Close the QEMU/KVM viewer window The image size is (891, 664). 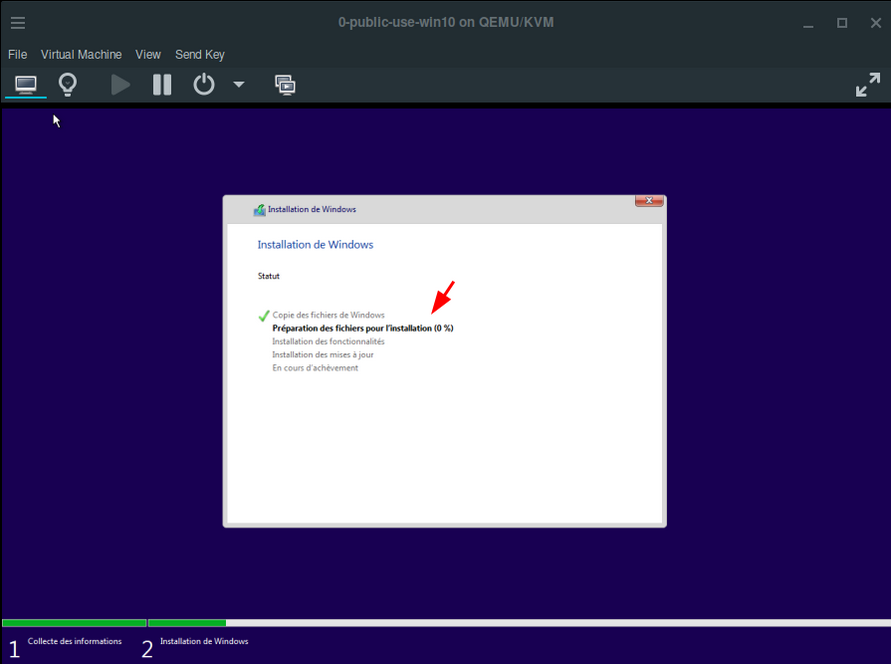(876, 23)
